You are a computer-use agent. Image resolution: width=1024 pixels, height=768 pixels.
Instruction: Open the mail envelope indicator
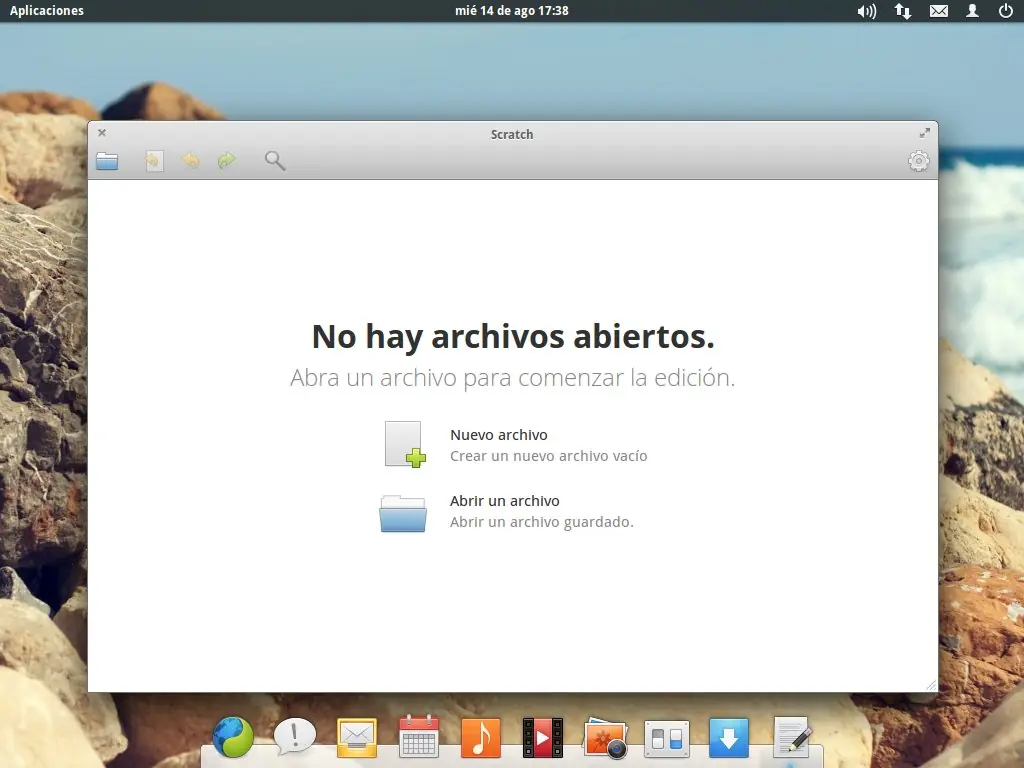tap(938, 11)
